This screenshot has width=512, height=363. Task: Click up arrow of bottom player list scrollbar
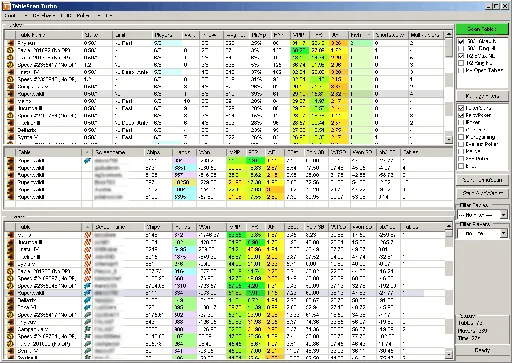click(449, 227)
